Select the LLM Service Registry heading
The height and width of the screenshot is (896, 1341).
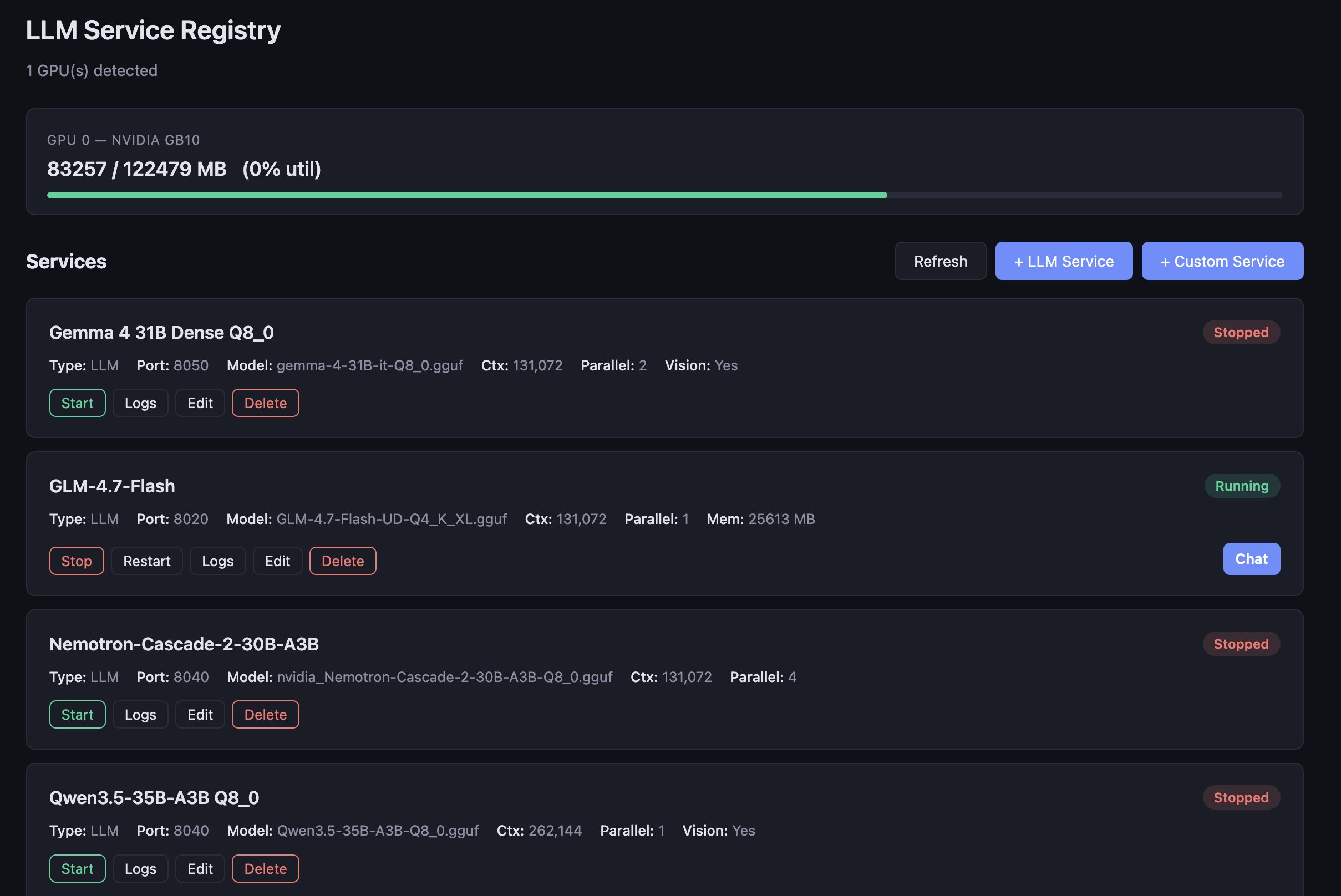click(153, 30)
